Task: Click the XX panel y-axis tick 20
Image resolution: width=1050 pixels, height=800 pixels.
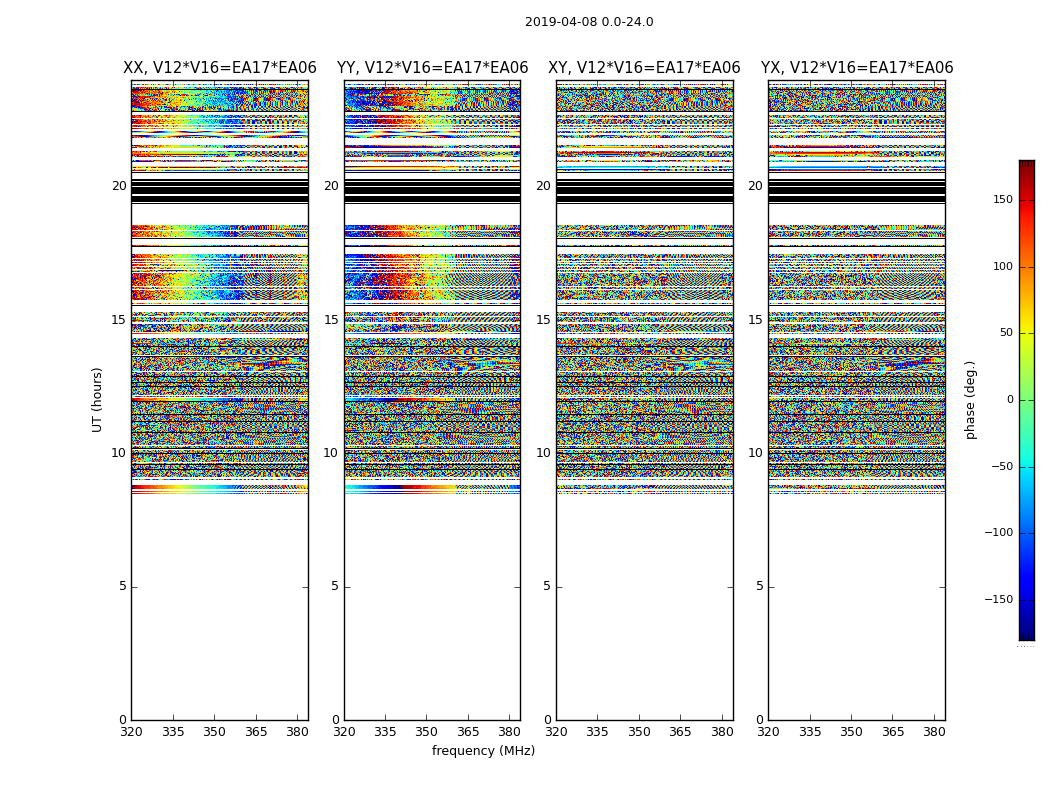Action: [119, 186]
